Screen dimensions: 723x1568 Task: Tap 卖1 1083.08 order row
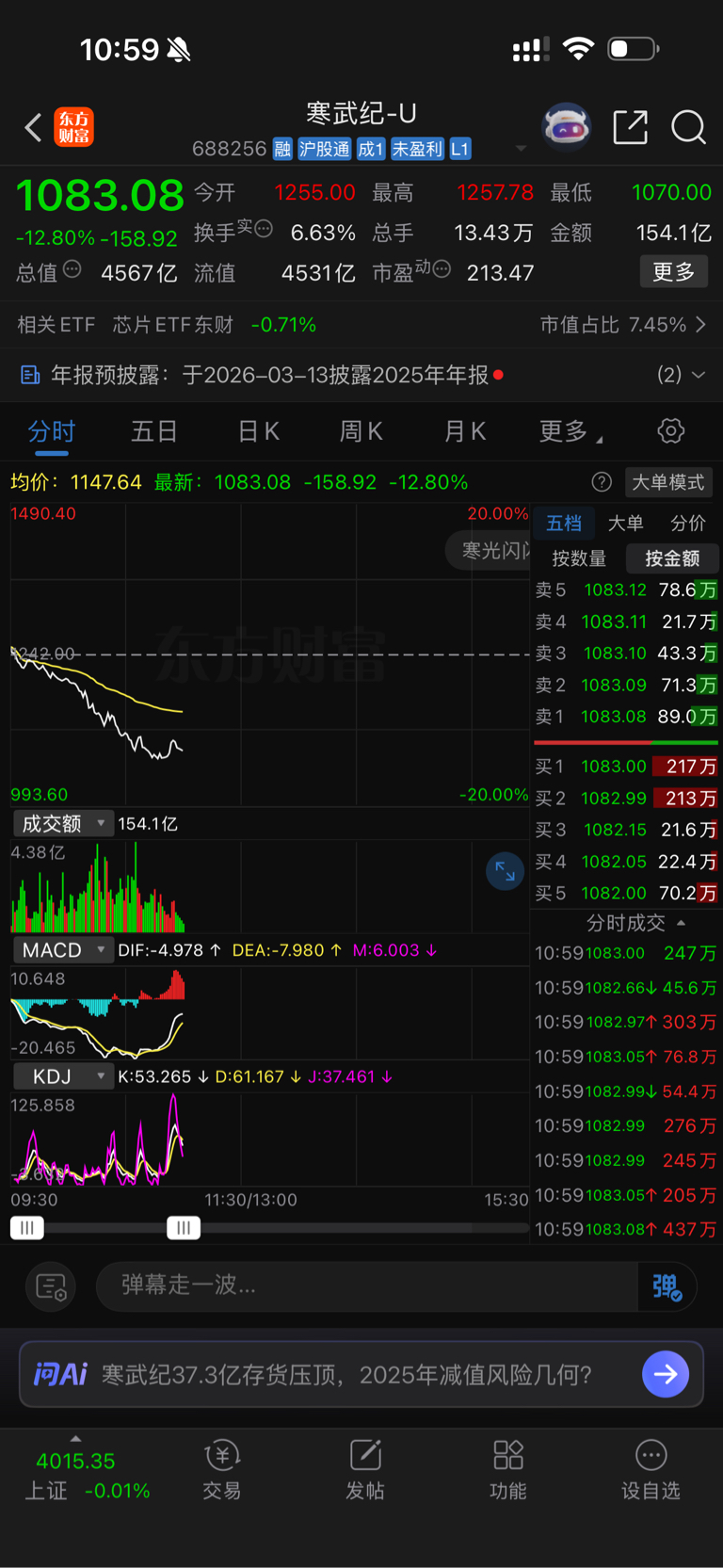[x=626, y=717]
